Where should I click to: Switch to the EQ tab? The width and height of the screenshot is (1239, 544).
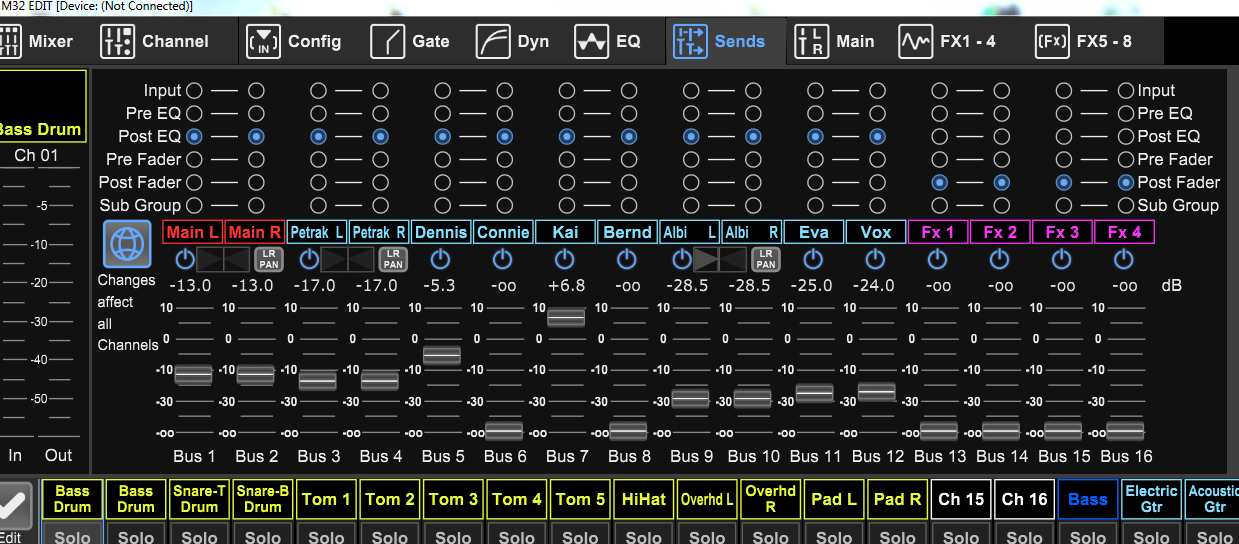pyautogui.click(x=609, y=42)
